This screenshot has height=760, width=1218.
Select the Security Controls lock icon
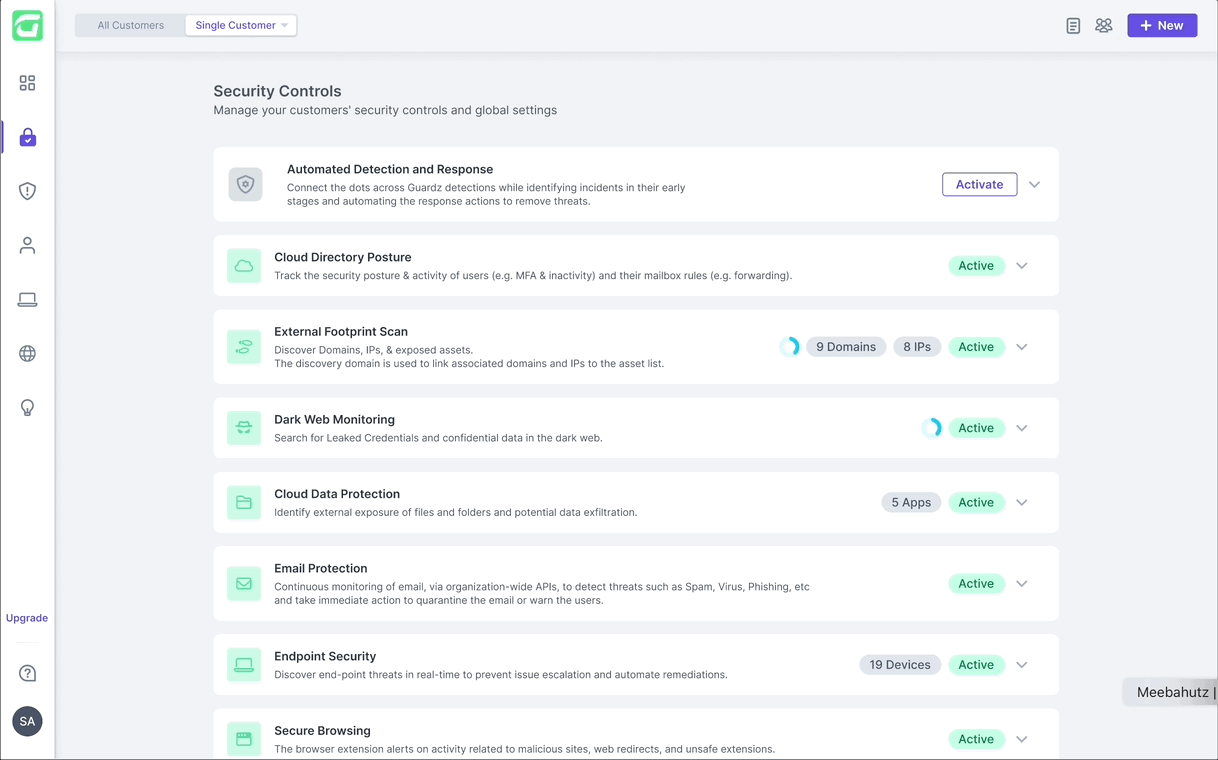27,137
